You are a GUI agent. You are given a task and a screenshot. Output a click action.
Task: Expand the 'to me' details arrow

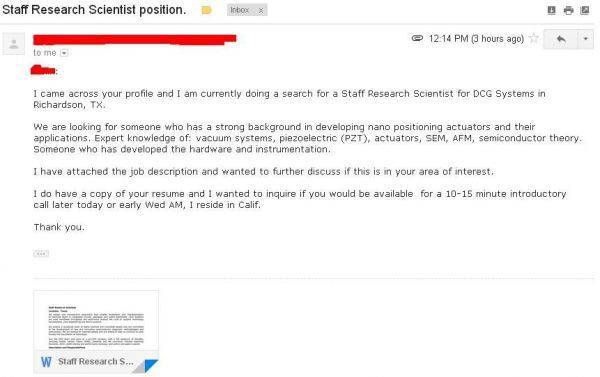click(x=64, y=53)
